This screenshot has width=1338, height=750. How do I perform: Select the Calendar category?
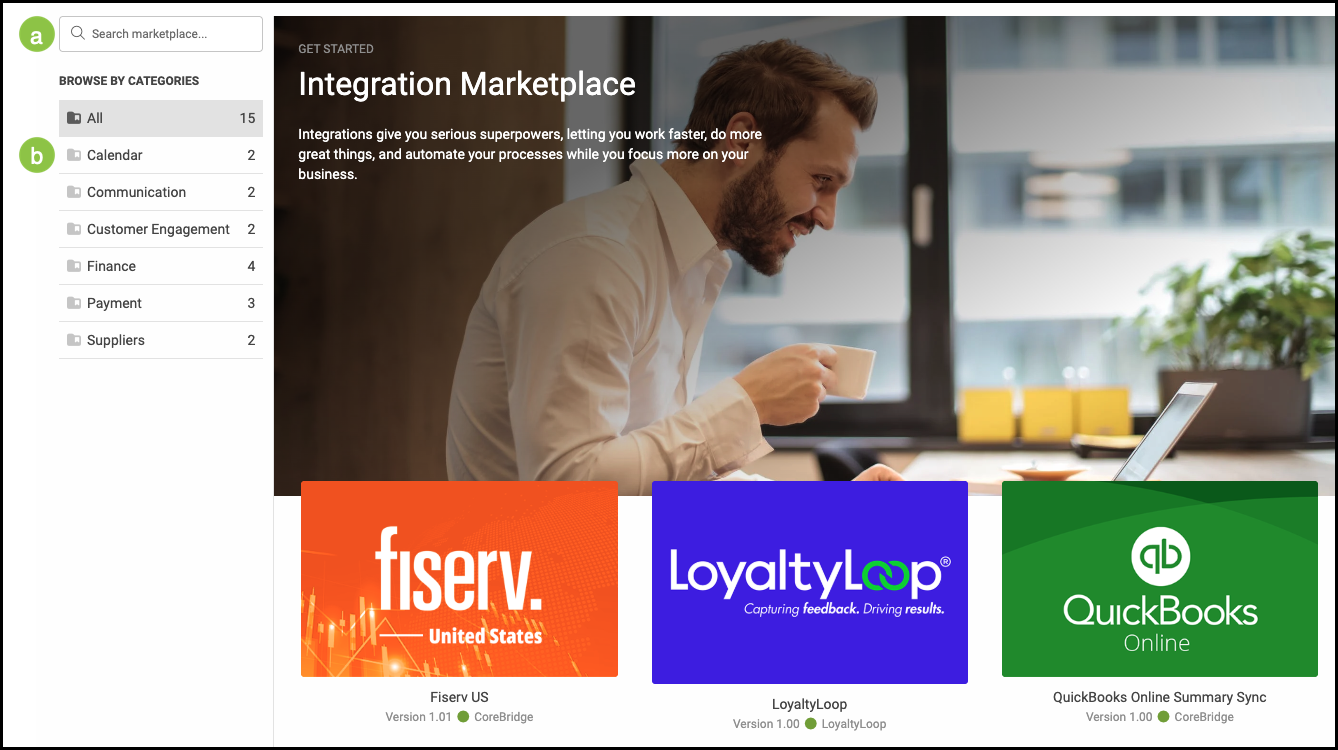161,155
